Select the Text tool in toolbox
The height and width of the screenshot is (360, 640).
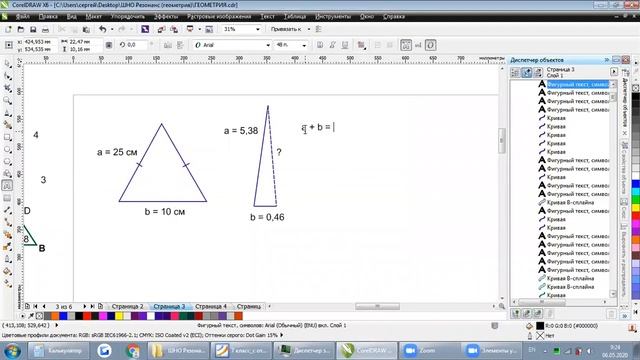click(x=7, y=186)
